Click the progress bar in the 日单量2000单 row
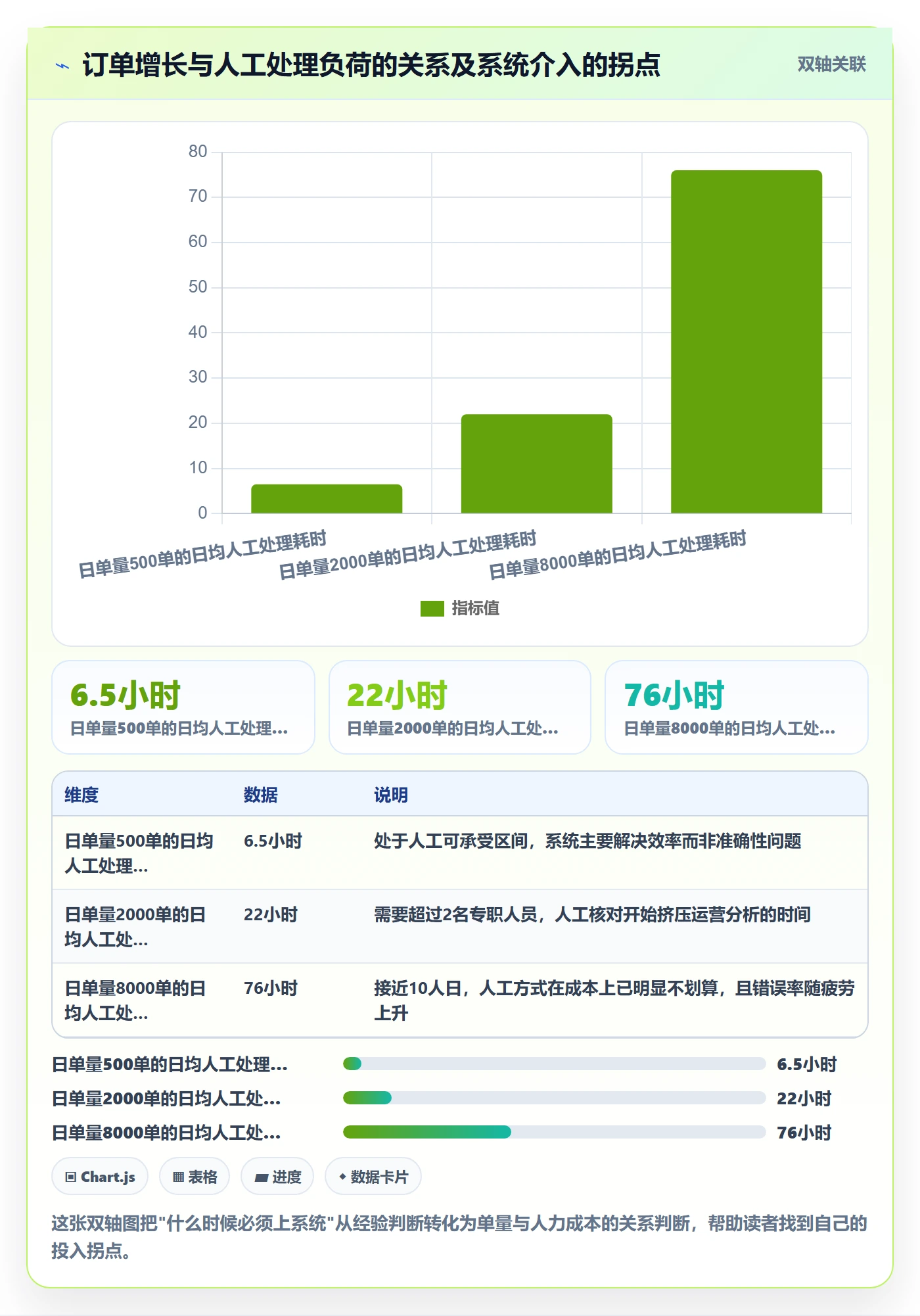Screen dimensions: 920x1316 click(554, 1098)
